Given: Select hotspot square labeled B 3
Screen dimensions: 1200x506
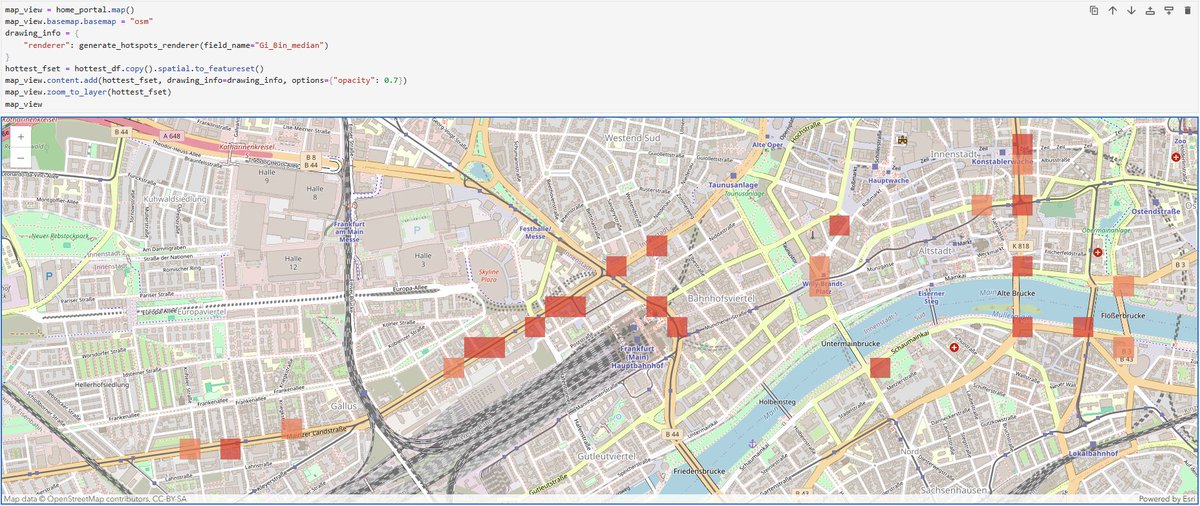Looking at the screenshot, I should pyautogui.click(x=1124, y=347).
